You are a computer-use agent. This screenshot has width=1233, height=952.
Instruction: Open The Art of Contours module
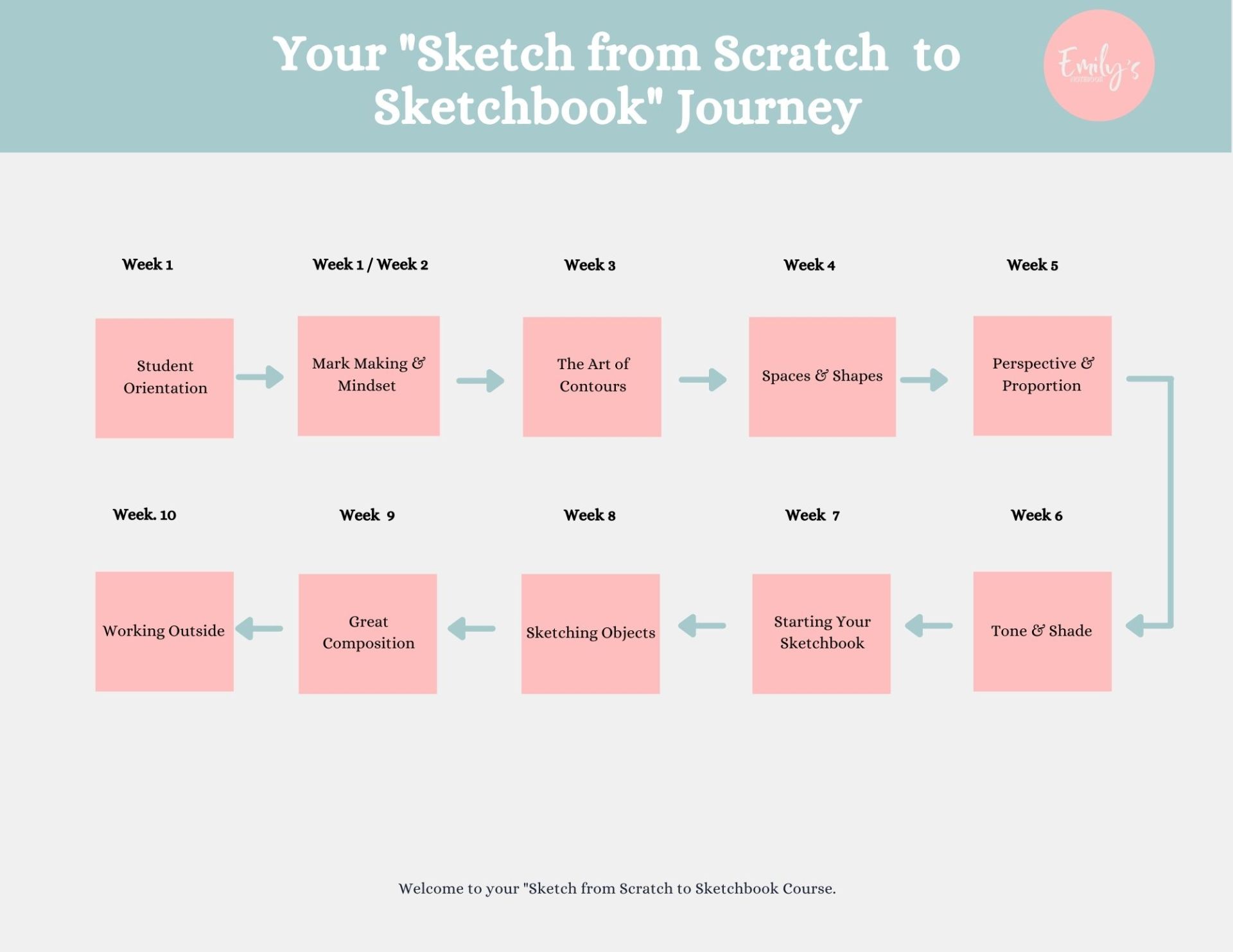click(592, 377)
